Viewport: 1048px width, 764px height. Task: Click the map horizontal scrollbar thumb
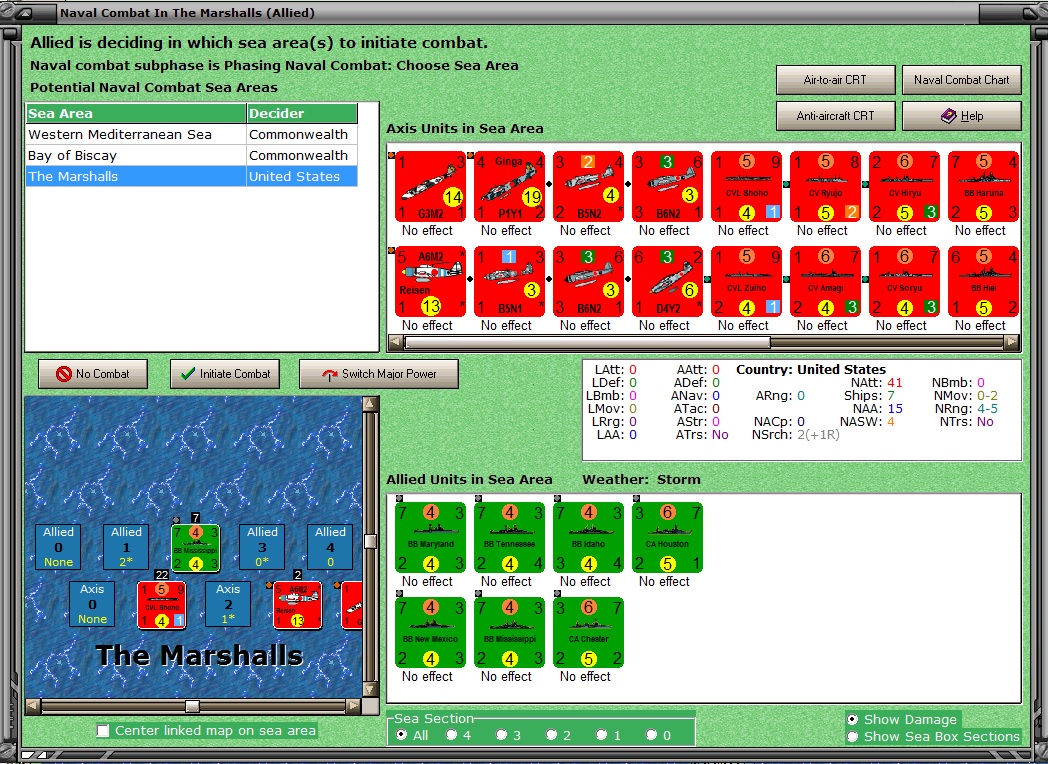pyautogui.click(x=192, y=706)
